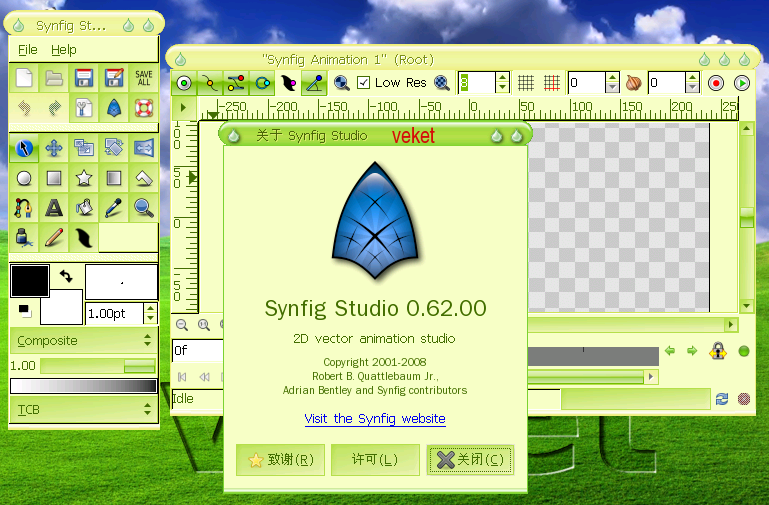Select the Rectangle tool

(x=54, y=178)
